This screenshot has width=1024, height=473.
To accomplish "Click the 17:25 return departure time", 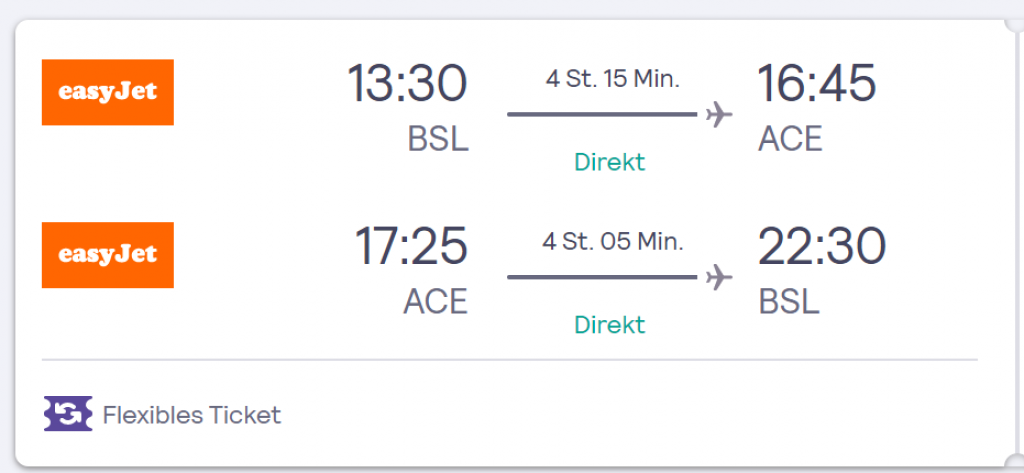I will 410,247.
